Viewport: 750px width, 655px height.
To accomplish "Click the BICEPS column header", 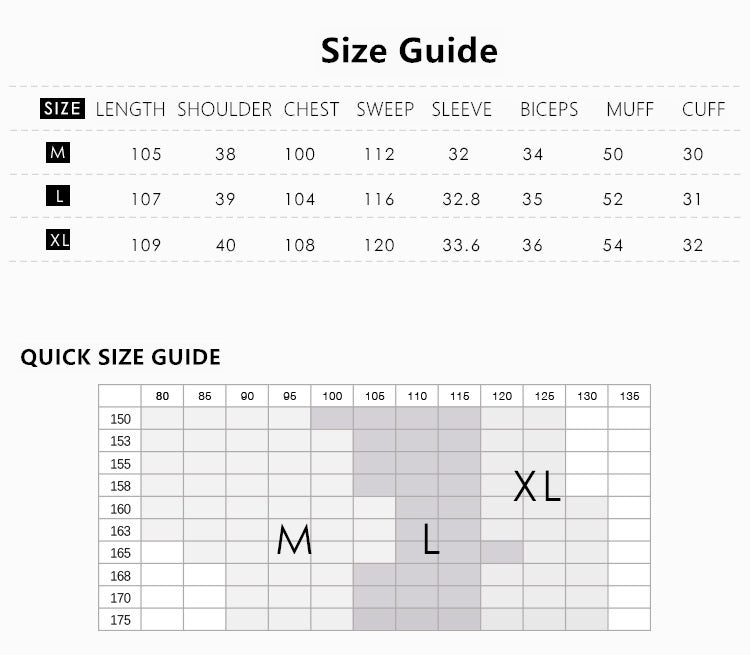I will point(549,110).
